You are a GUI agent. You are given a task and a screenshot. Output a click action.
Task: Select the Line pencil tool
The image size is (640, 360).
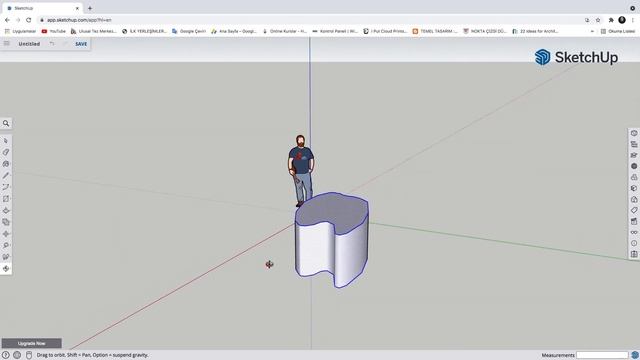[x=6, y=176]
